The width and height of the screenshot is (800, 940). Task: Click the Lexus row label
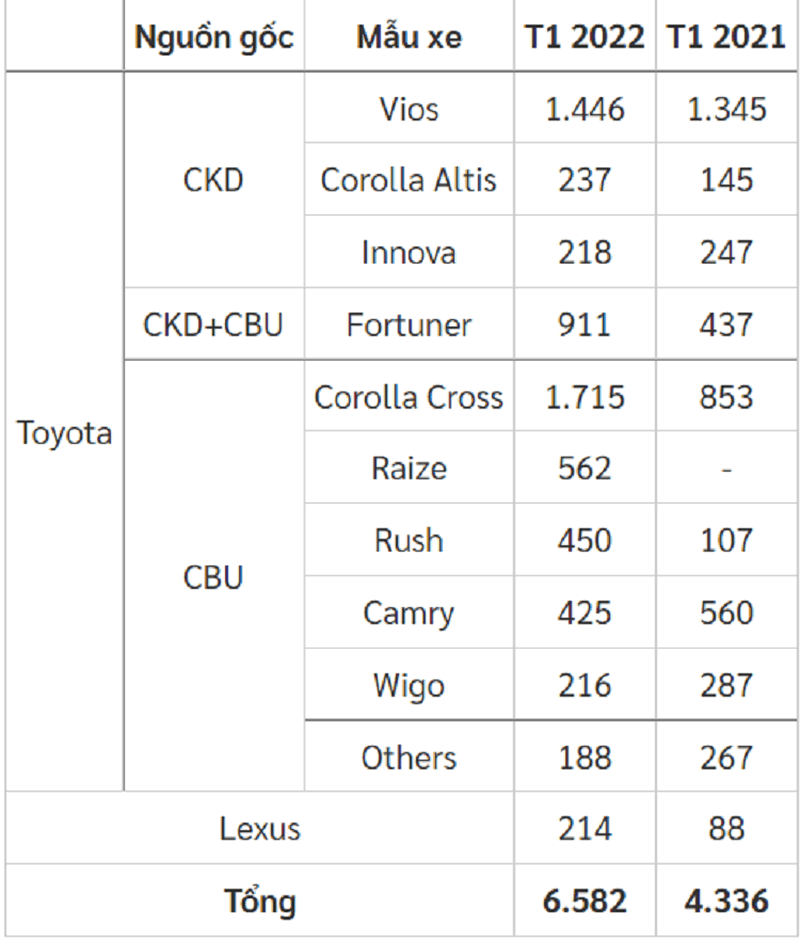pos(260,828)
